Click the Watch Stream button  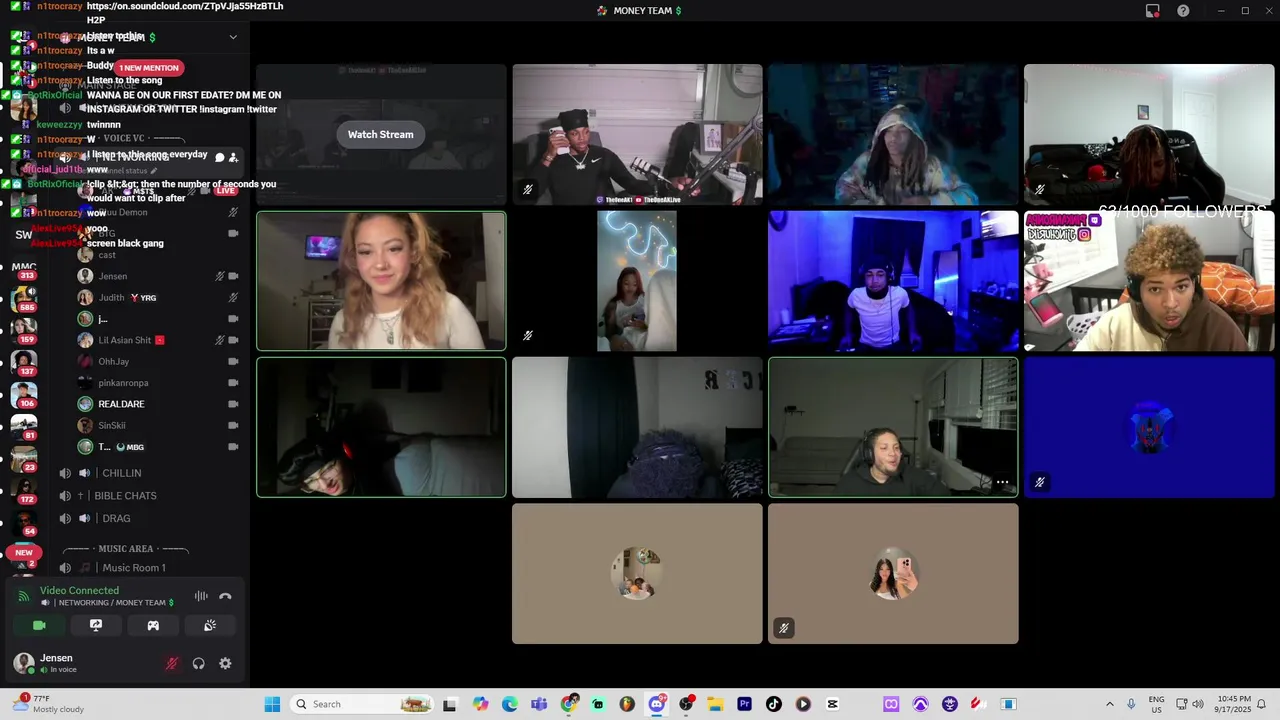pyautogui.click(x=380, y=134)
